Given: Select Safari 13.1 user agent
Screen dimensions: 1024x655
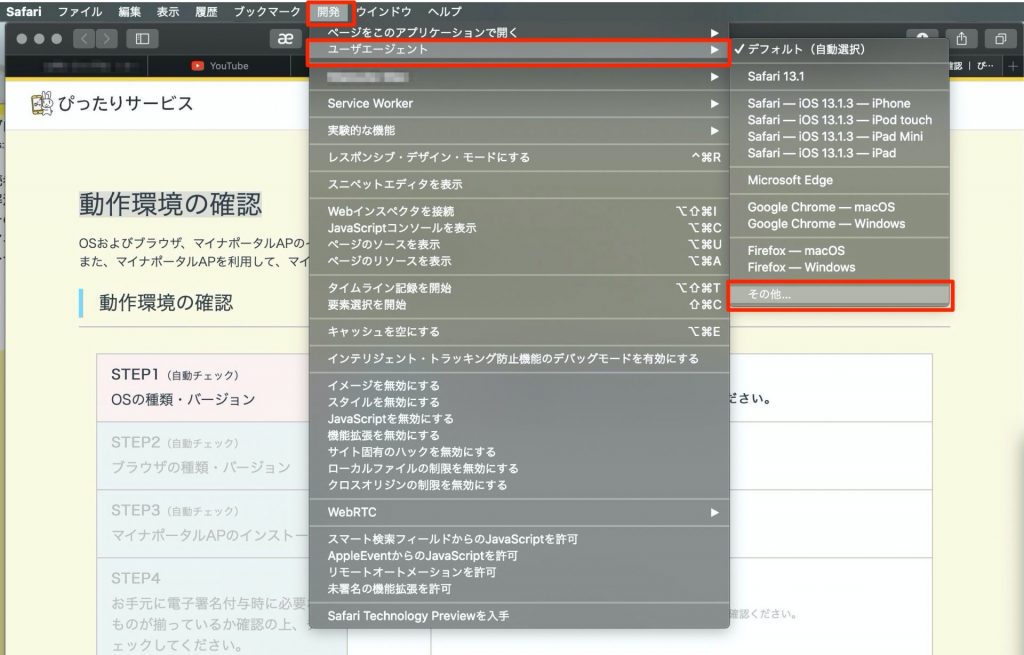Looking at the screenshot, I should (x=839, y=76).
